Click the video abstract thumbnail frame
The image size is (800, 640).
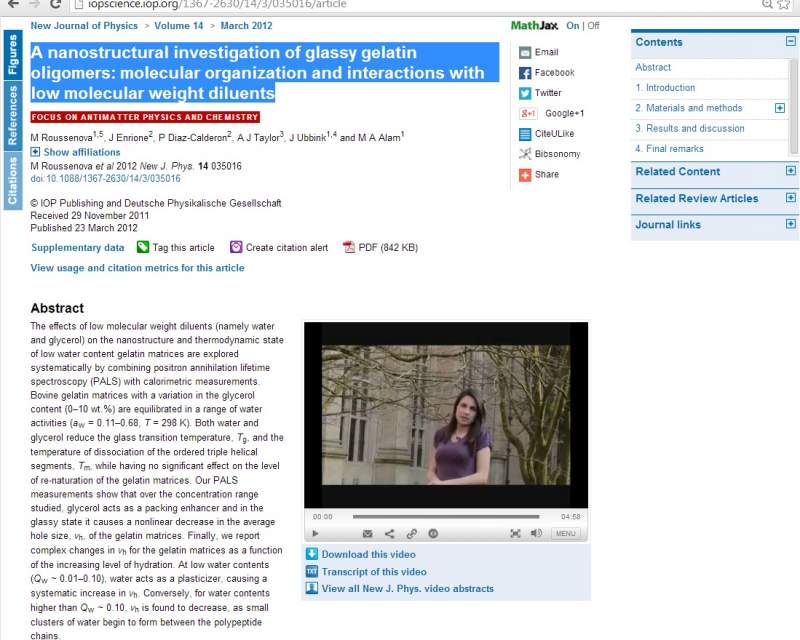pyautogui.click(x=446, y=415)
